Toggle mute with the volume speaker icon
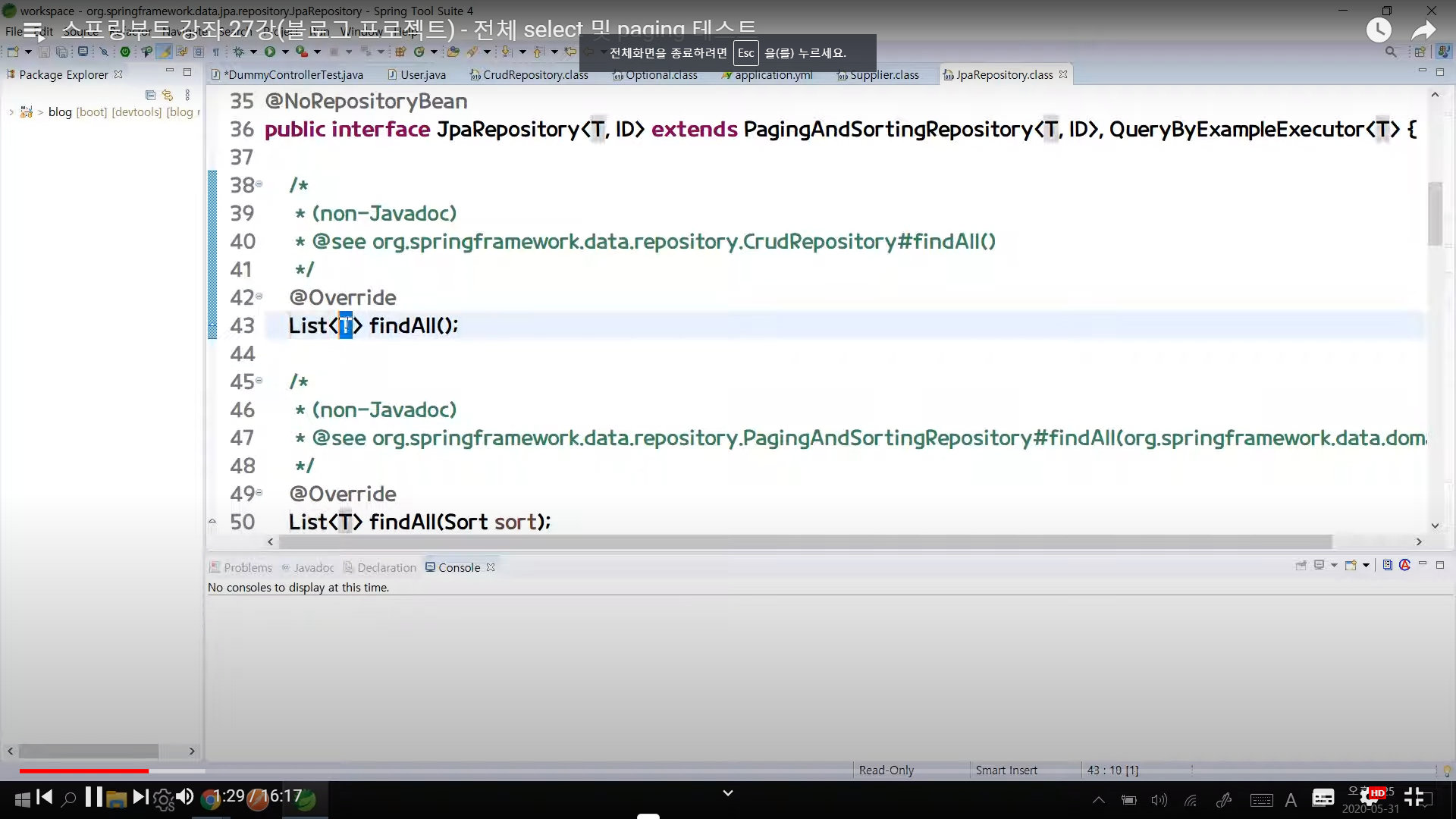This screenshot has width=1456, height=819. 184,796
